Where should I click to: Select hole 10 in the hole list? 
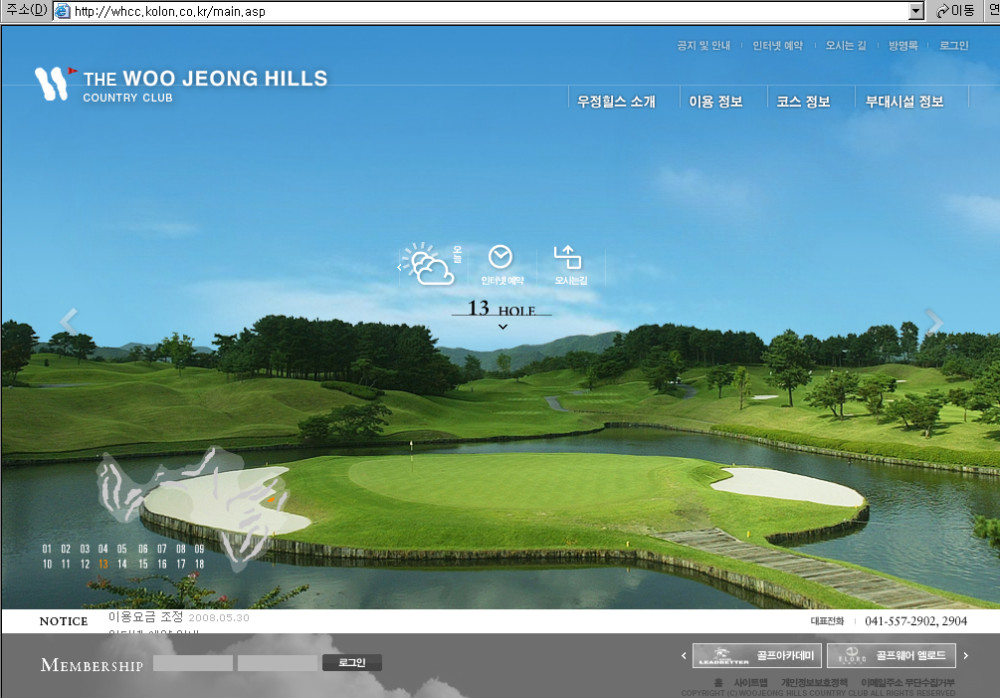47,564
